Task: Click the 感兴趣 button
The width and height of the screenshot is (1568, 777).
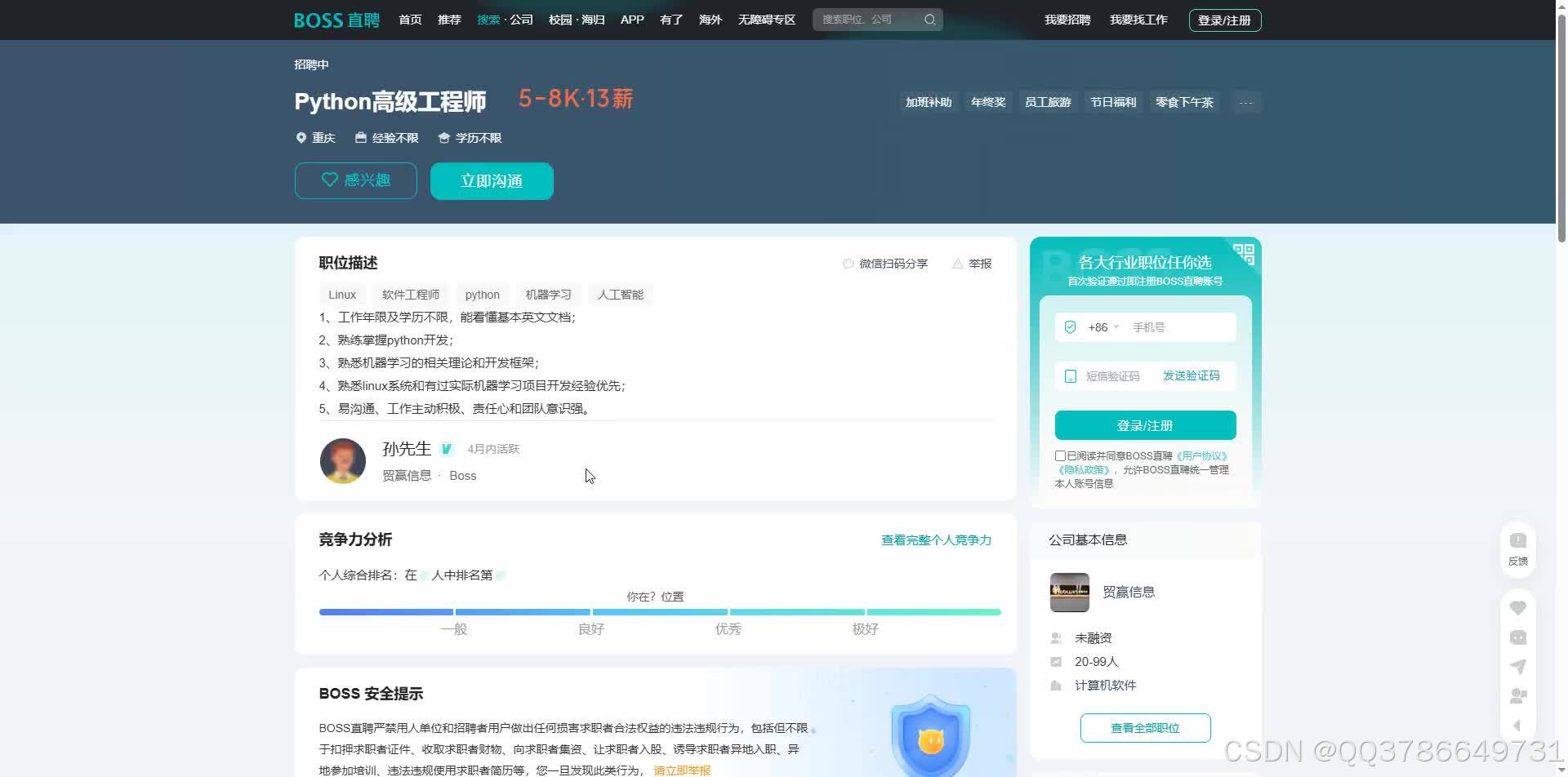Action: (x=356, y=180)
